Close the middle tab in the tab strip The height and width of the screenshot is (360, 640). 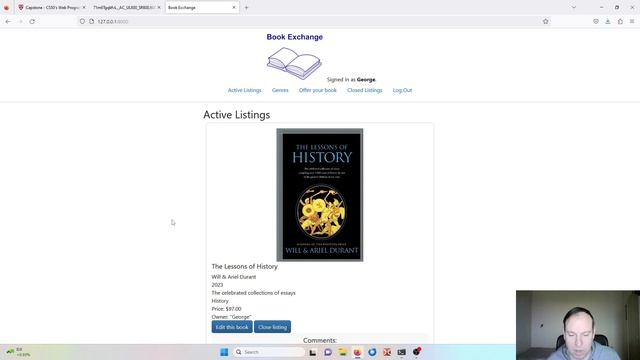159,7
